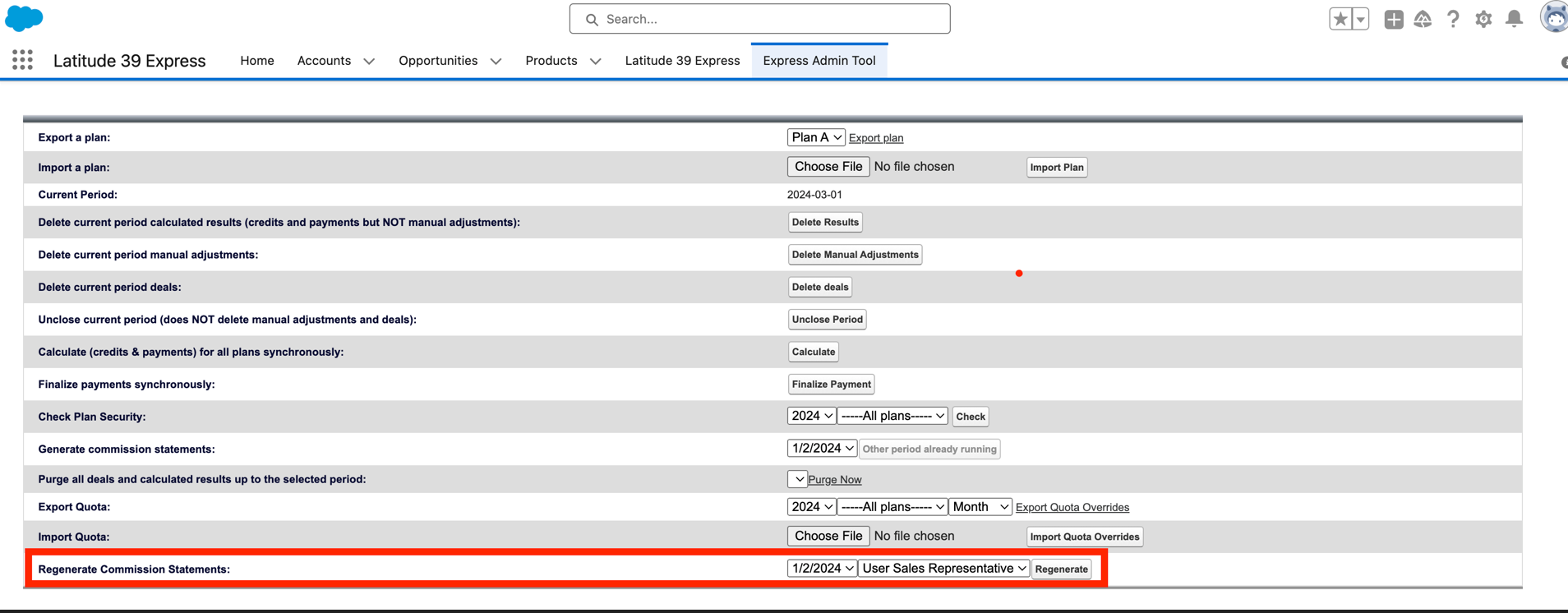Click the Finalize Payment button
This screenshot has height=613, width=1568.
[831, 385]
